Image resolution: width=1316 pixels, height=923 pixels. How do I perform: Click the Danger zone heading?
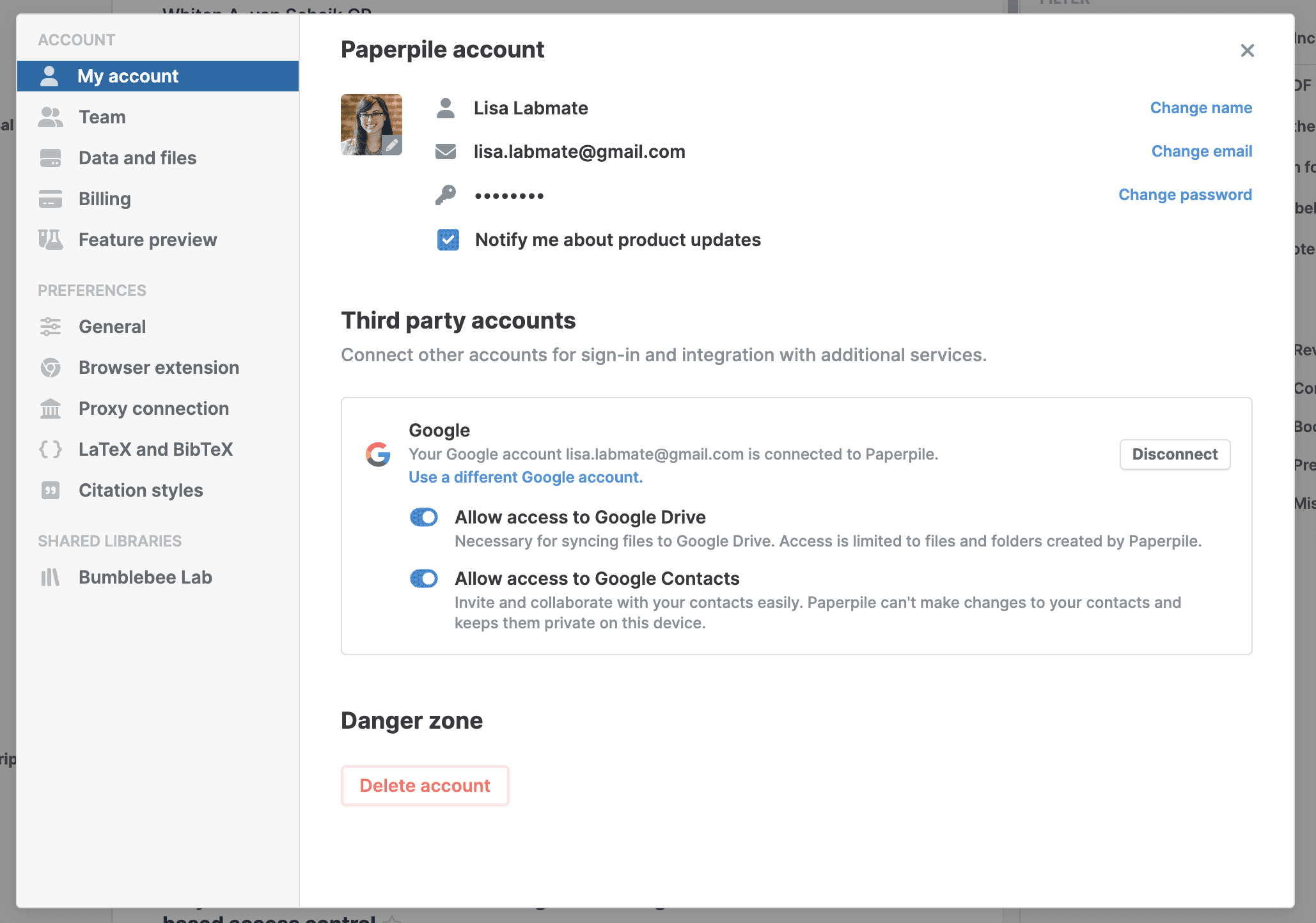click(412, 720)
